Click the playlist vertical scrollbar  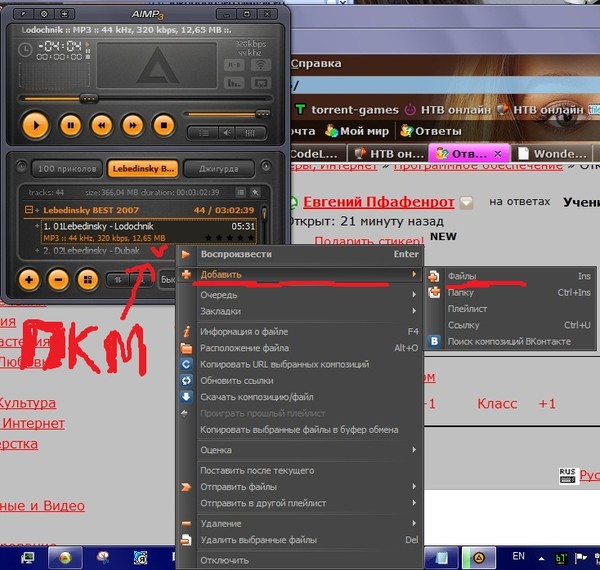click(264, 214)
